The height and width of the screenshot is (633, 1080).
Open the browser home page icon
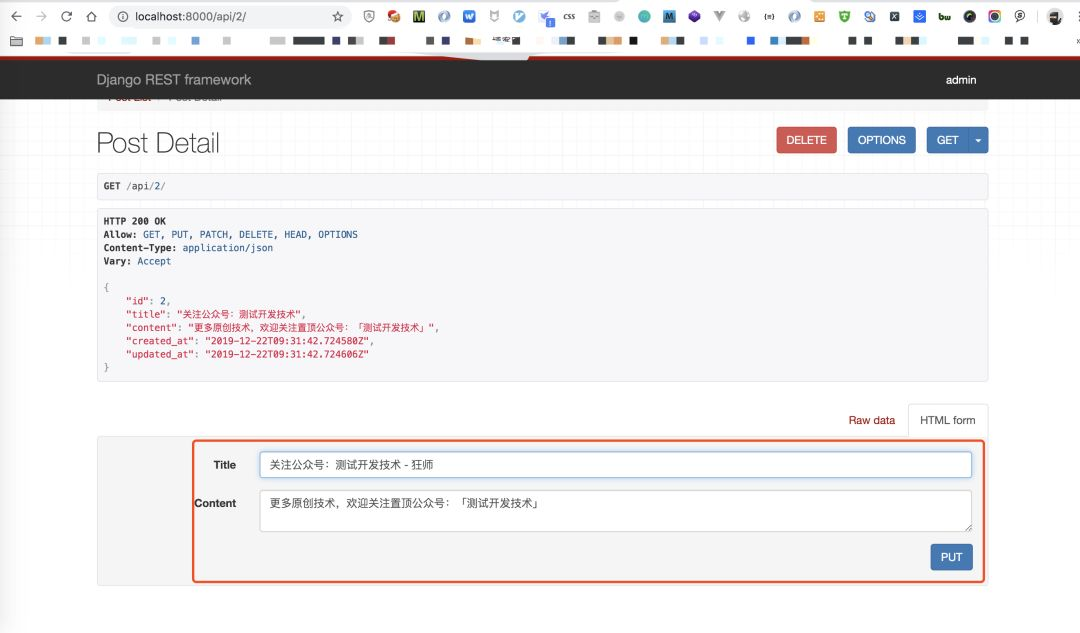(91, 16)
